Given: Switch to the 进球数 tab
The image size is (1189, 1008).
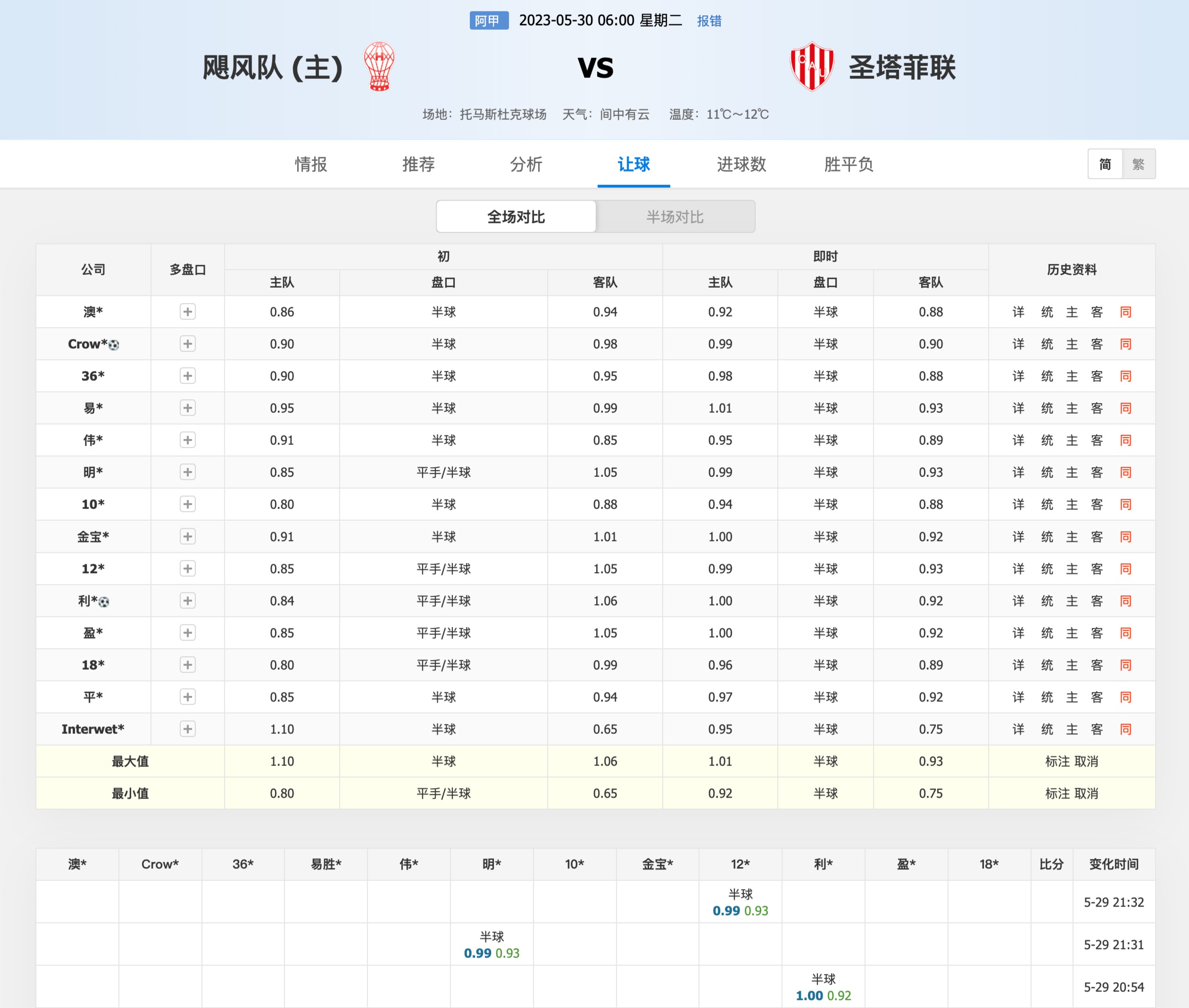Looking at the screenshot, I should 741,164.
